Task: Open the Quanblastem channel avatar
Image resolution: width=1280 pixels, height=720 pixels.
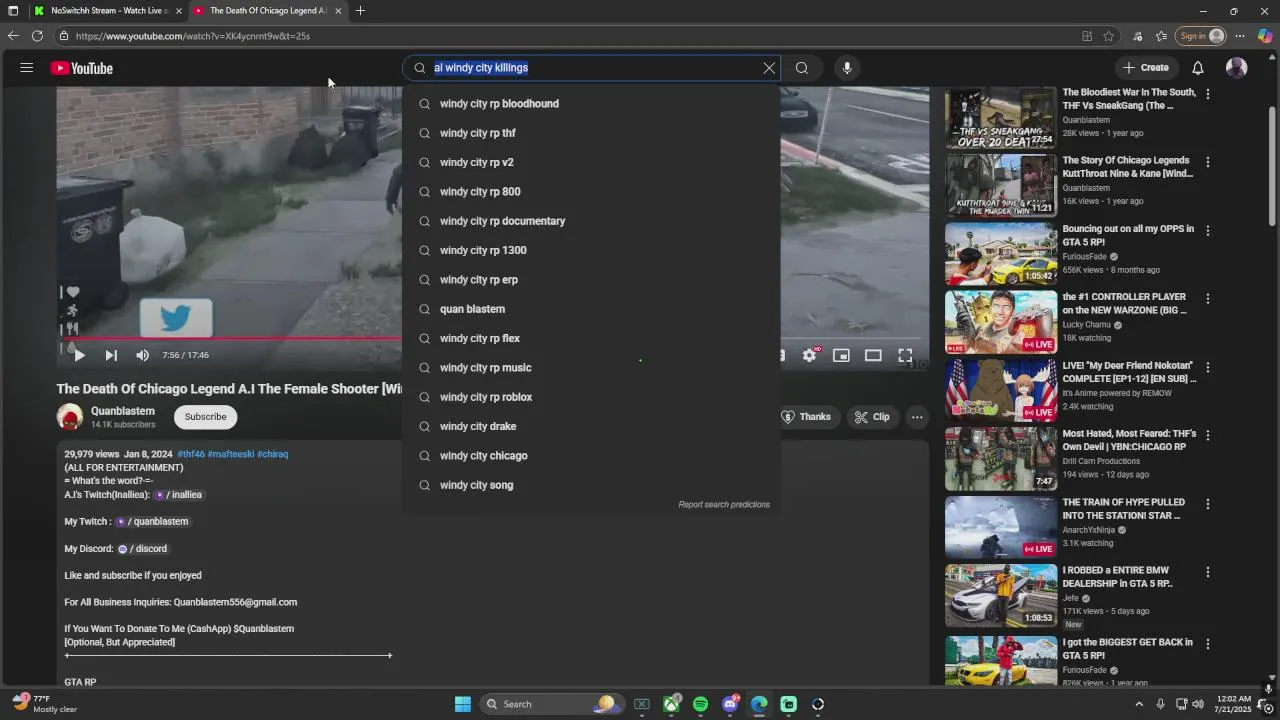Action: click(x=70, y=417)
